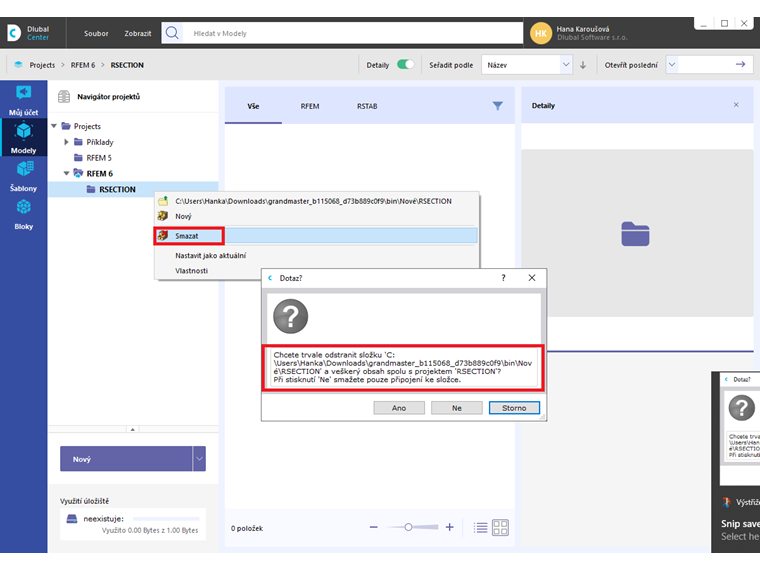Select Modely in the sidebar
The height and width of the screenshot is (570, 760).
23,138
